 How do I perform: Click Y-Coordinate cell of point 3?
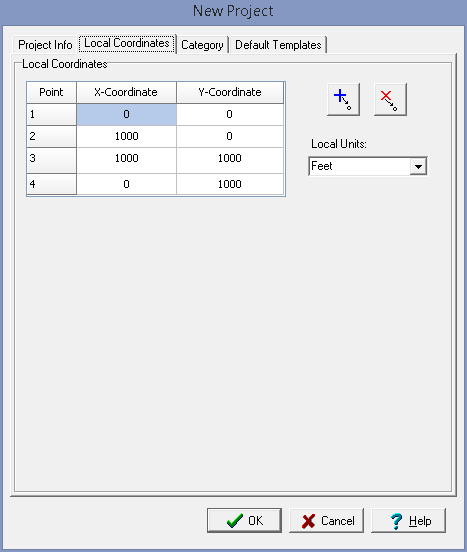point(229,161)
